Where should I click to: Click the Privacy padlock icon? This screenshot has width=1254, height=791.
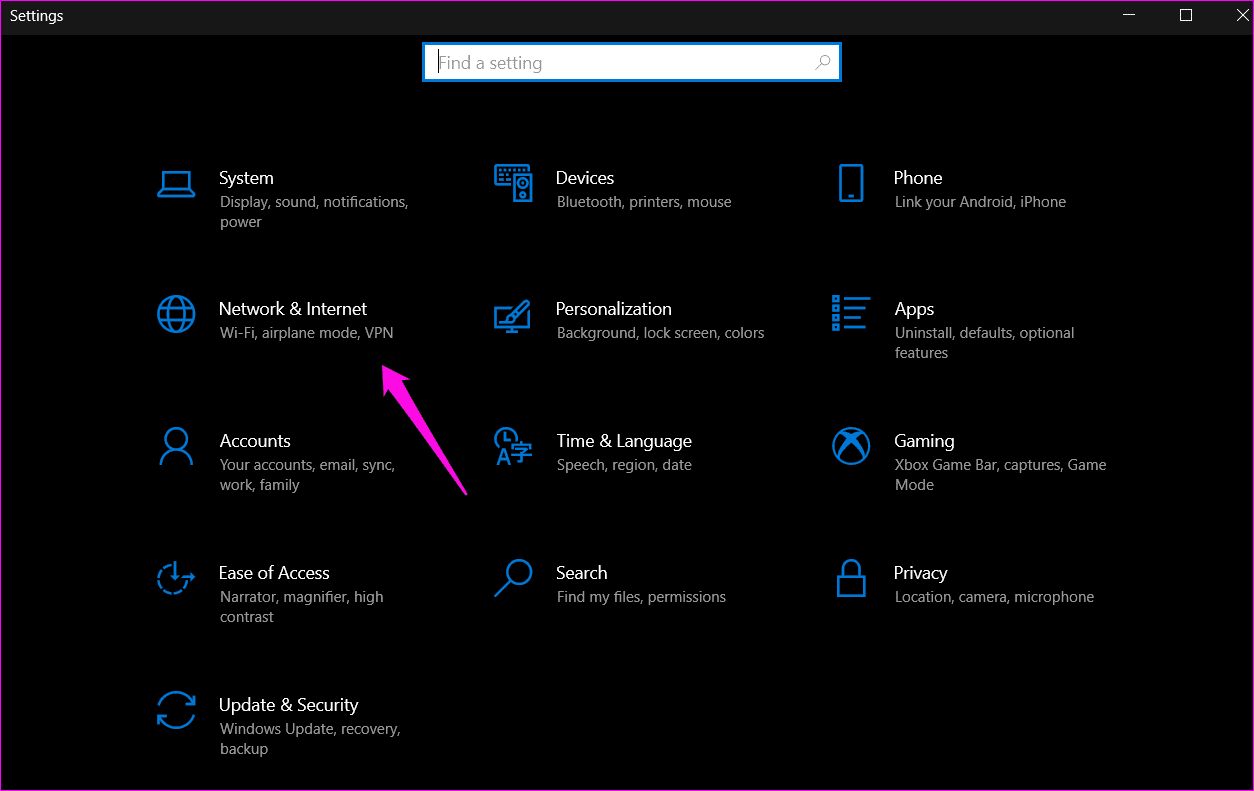[851, 578]
